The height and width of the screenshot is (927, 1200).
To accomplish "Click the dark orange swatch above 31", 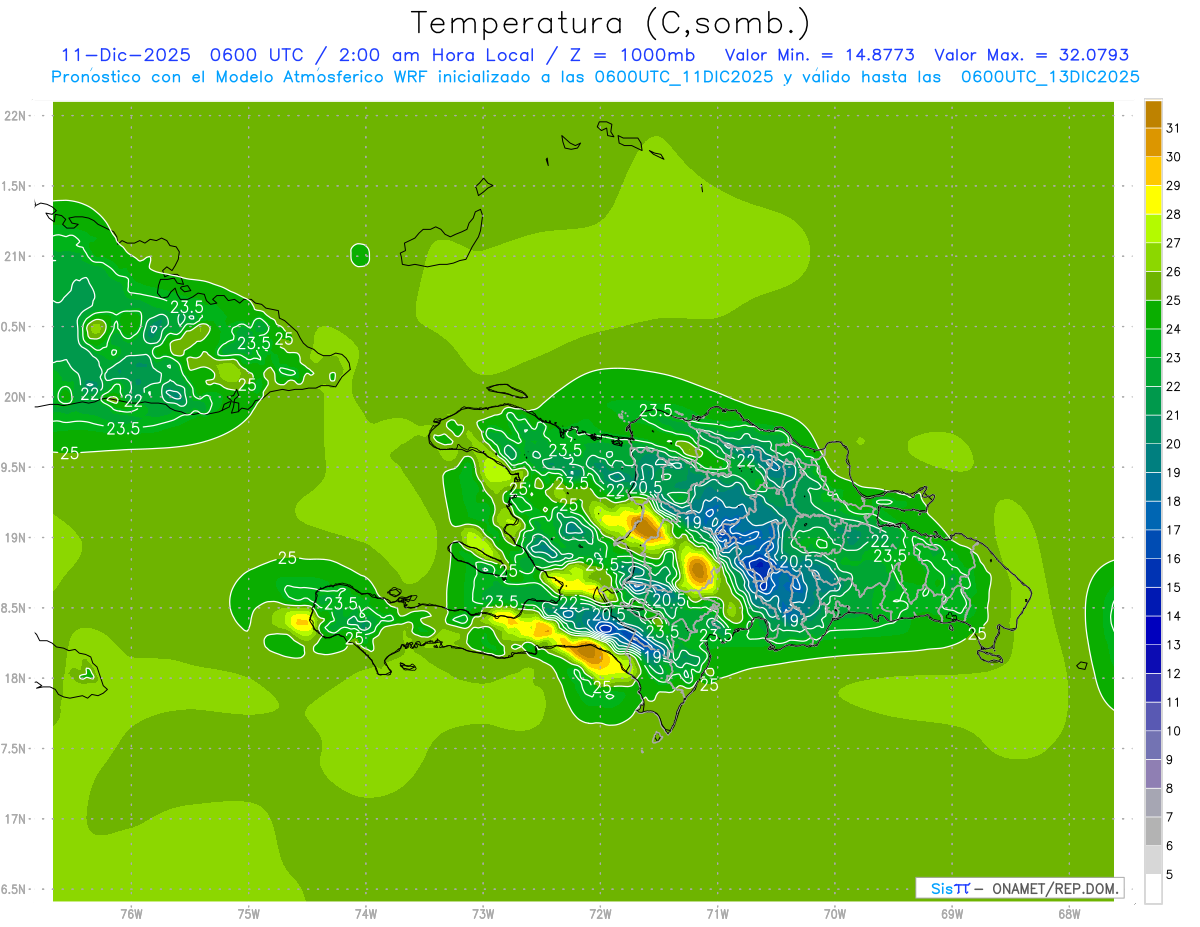I will (1153, 113).
